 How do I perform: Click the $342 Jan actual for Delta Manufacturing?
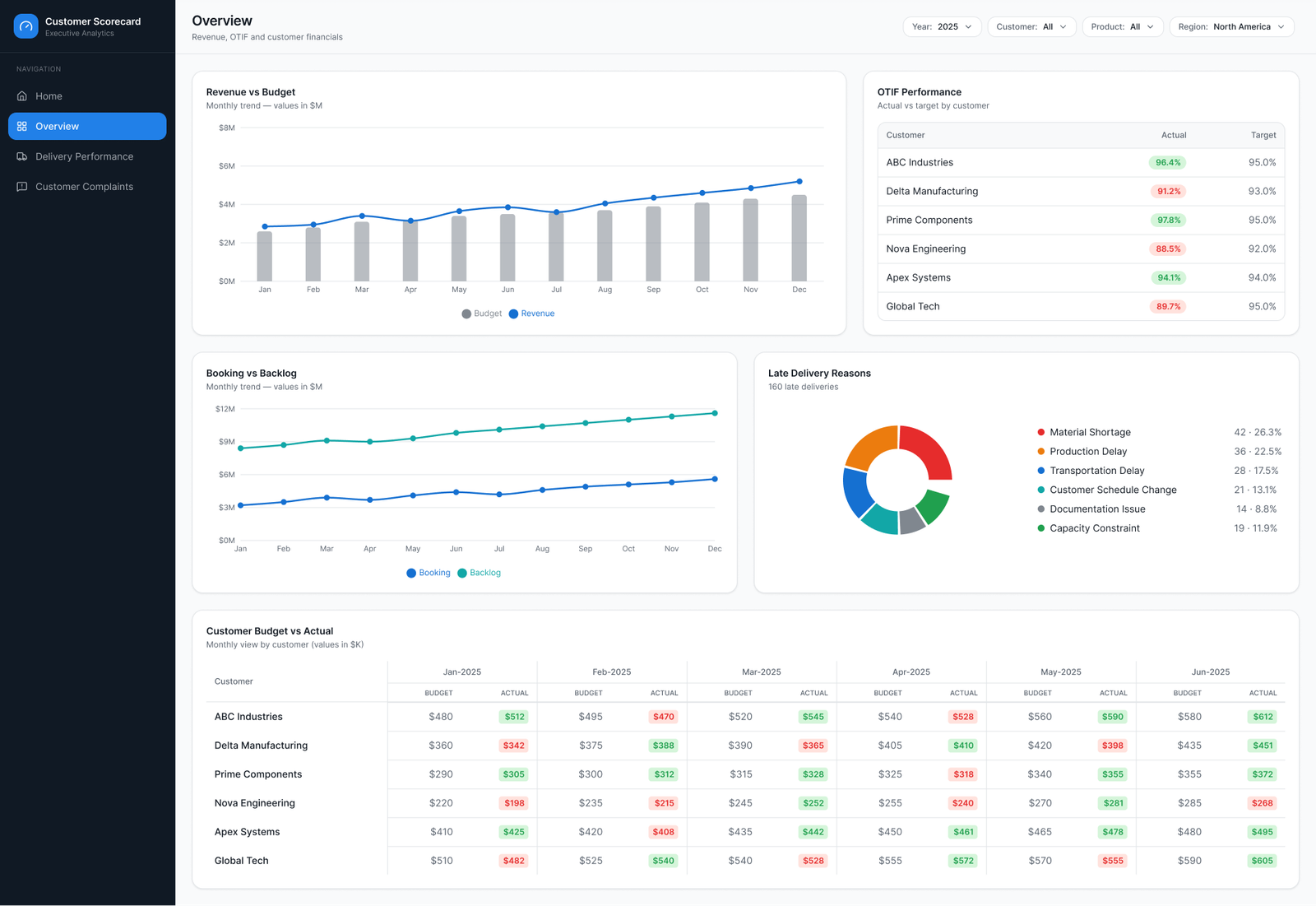point(514,746)
